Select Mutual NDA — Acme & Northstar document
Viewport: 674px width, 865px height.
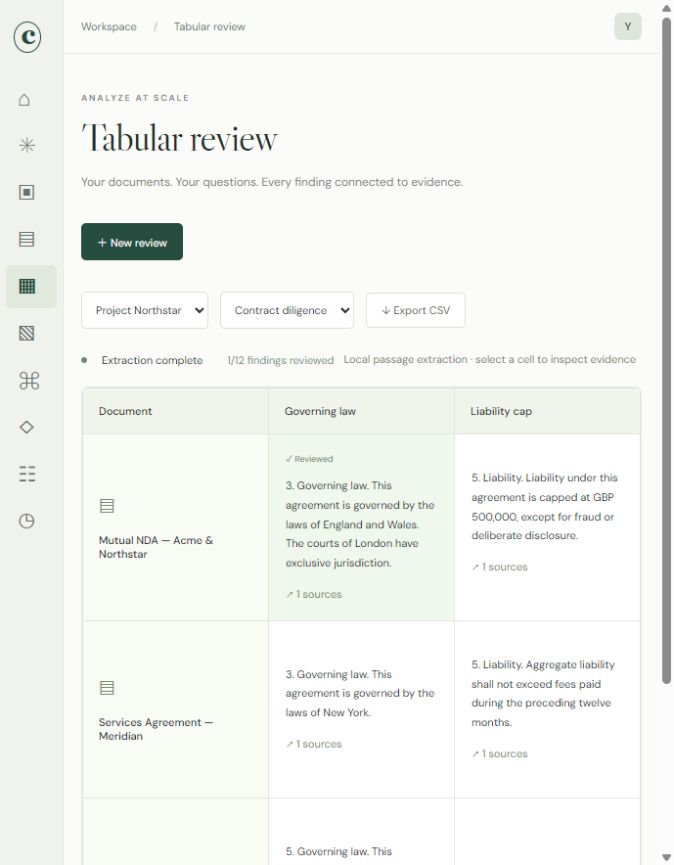[x=156, y=547]
